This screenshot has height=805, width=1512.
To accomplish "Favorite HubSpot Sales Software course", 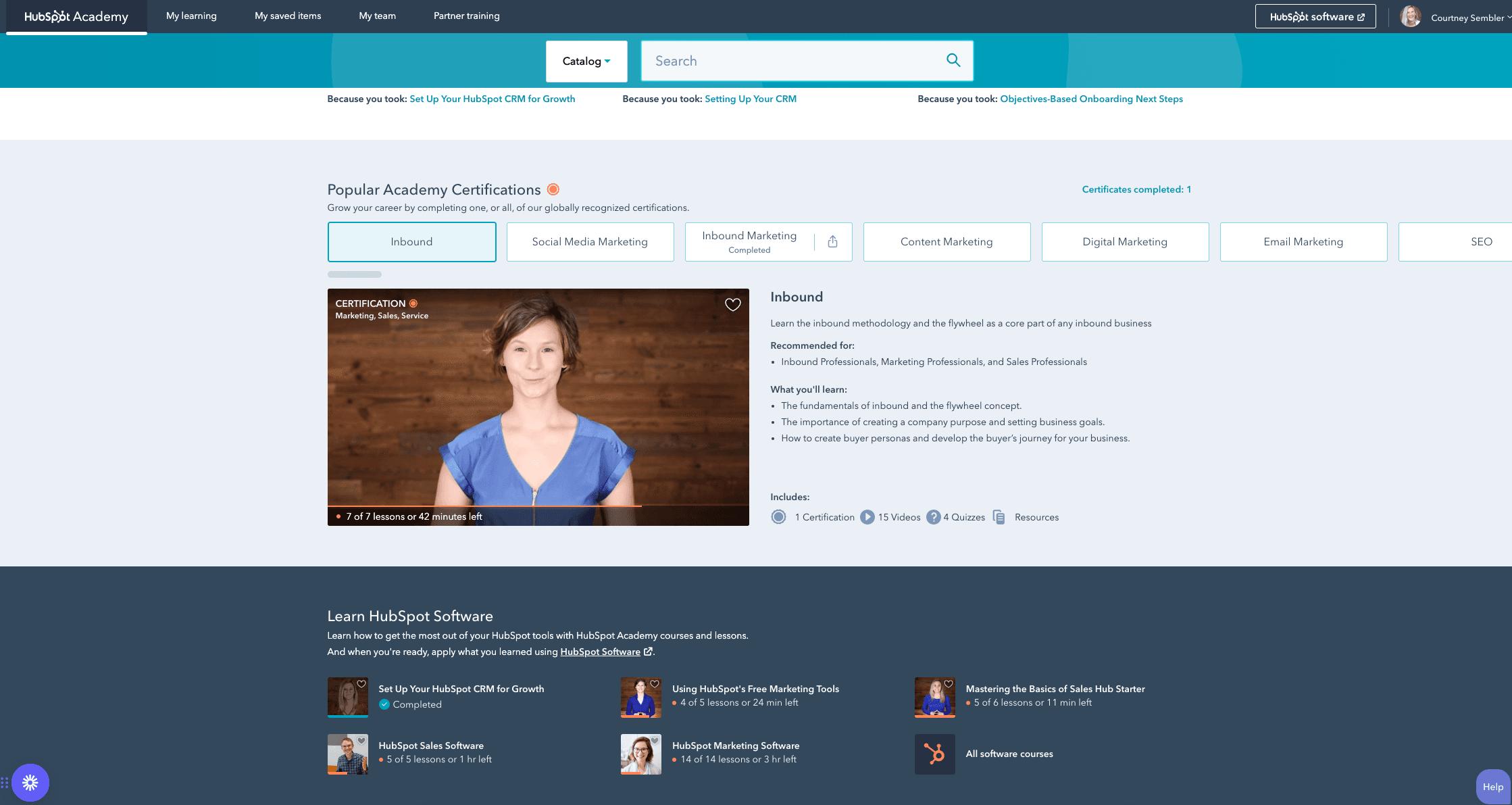I will point(361,741).
